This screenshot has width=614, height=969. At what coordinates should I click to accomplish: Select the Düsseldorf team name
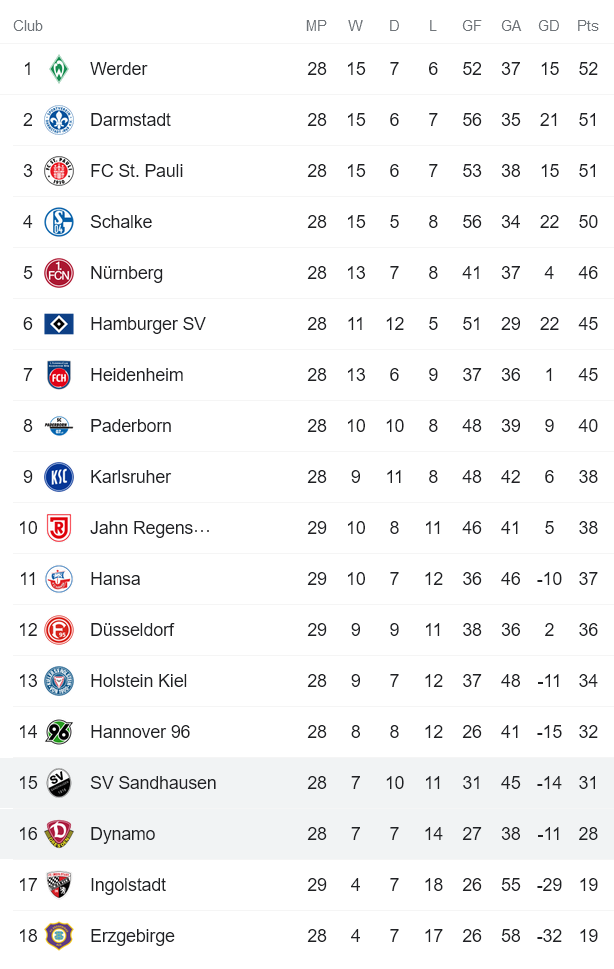[x=132, y=630]
